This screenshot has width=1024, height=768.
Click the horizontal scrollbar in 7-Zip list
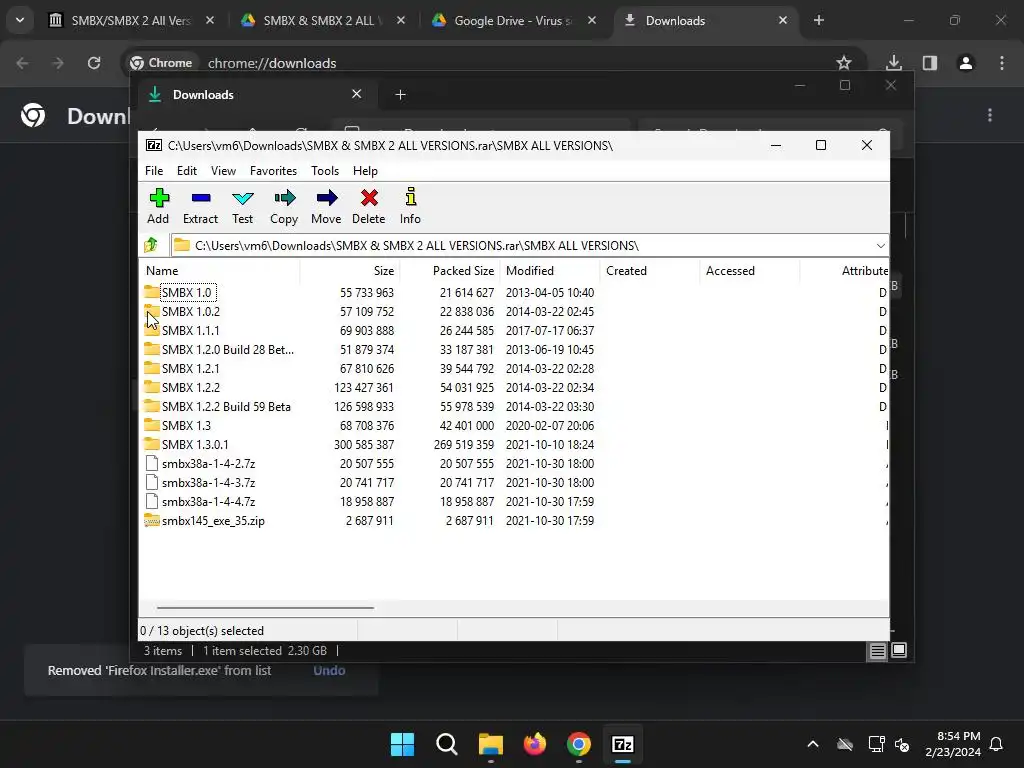point(265,607)
